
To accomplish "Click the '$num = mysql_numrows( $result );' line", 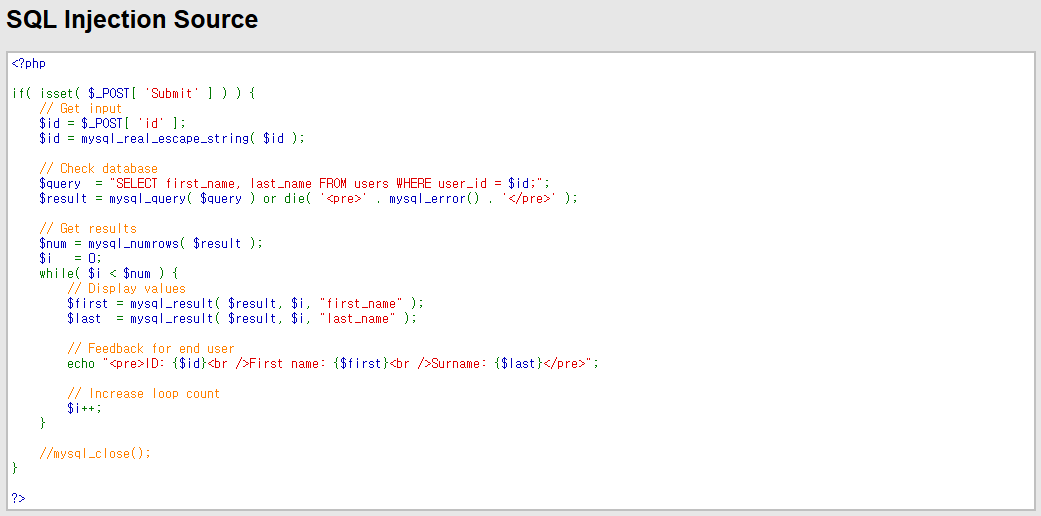I will (x=151, y=244).
